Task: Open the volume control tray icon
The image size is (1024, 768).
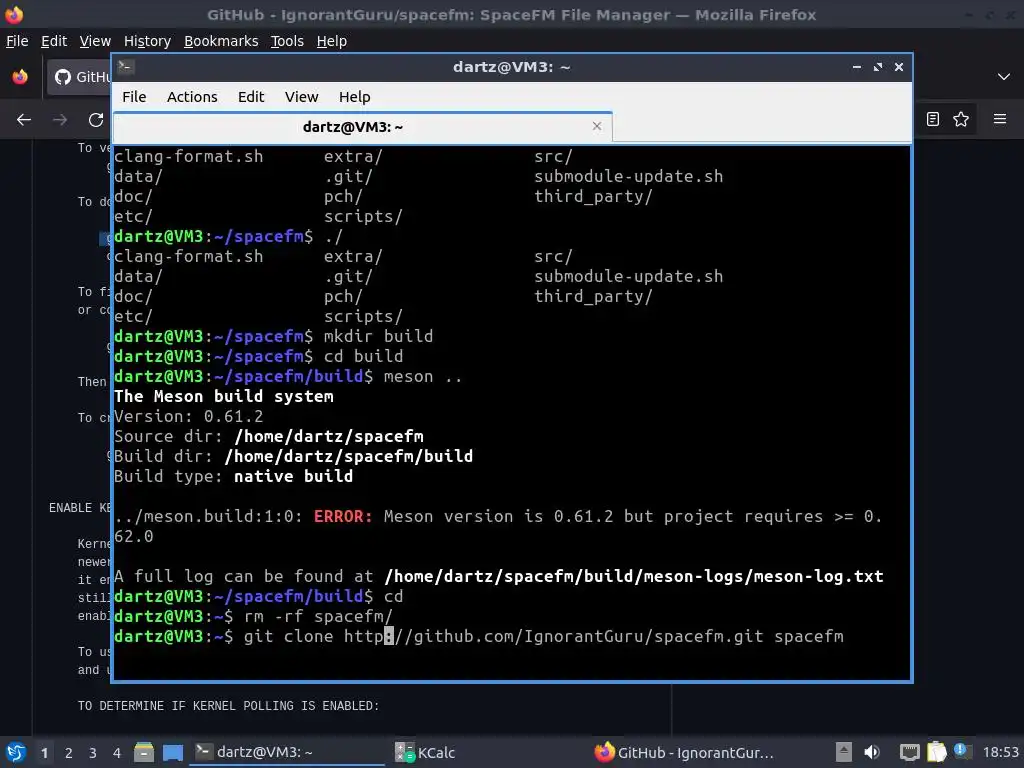Action: (871, 752)
